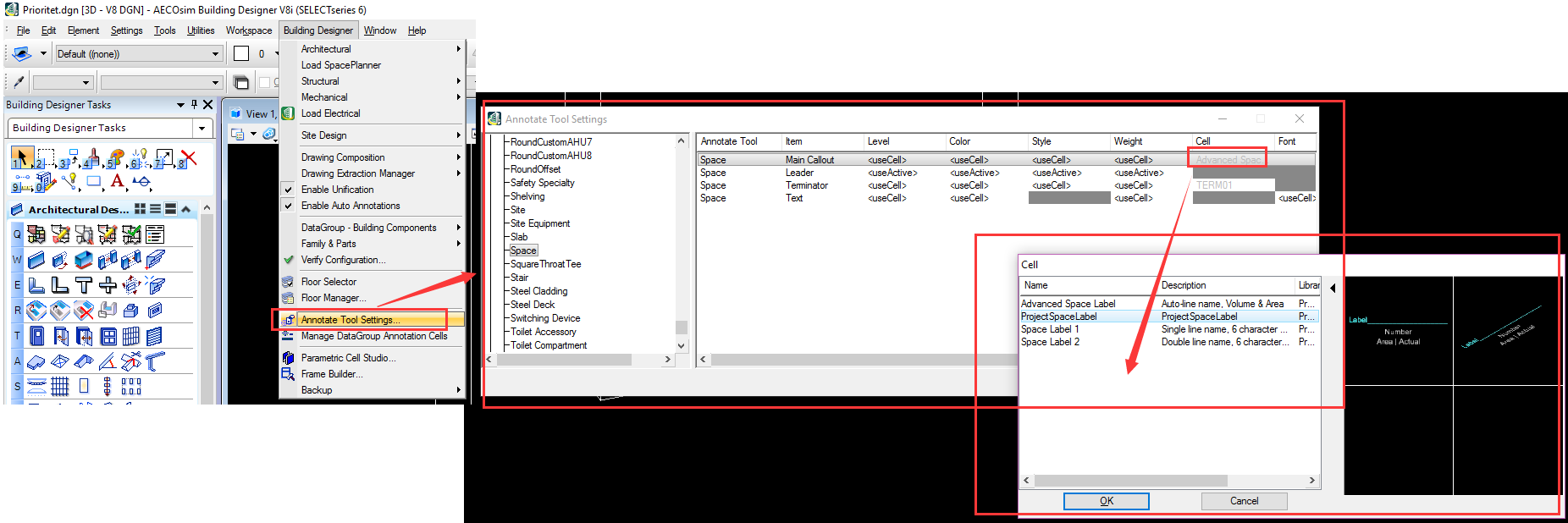
Task: Click the Name column header in Cell dialog
Action: click(x=1089, y=285)
